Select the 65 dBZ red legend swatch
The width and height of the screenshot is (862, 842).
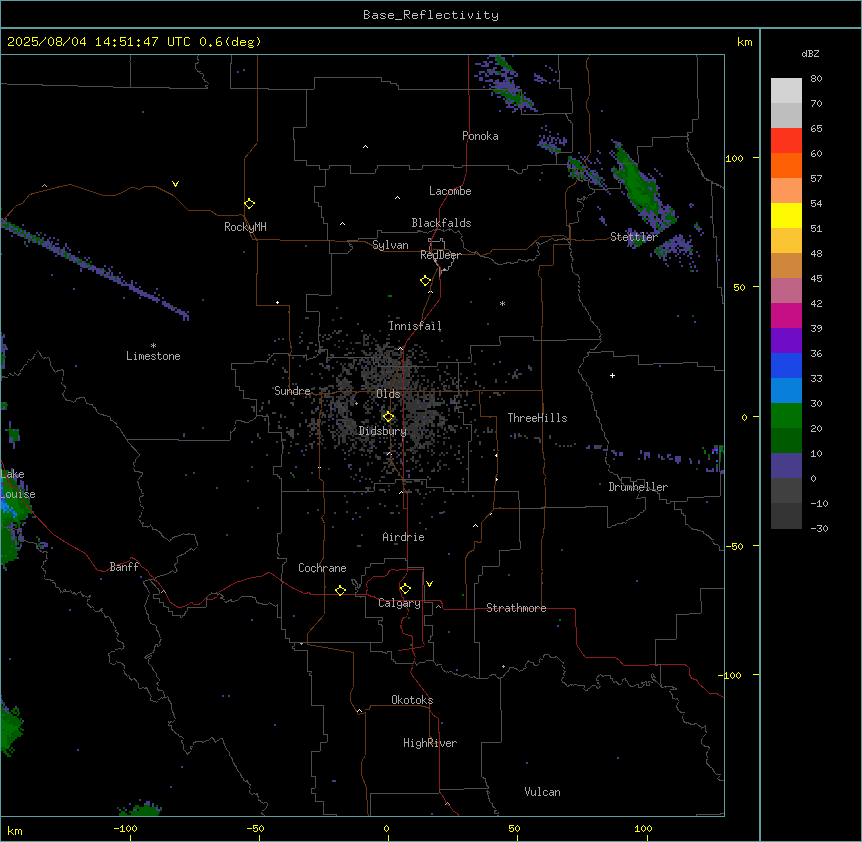point(786,141)
